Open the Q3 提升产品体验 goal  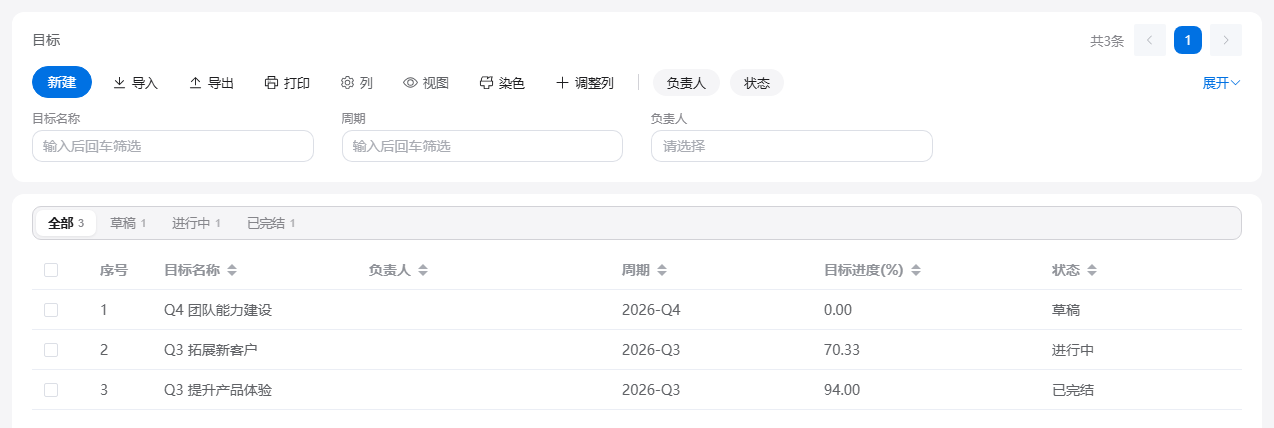tap(218, 390)
